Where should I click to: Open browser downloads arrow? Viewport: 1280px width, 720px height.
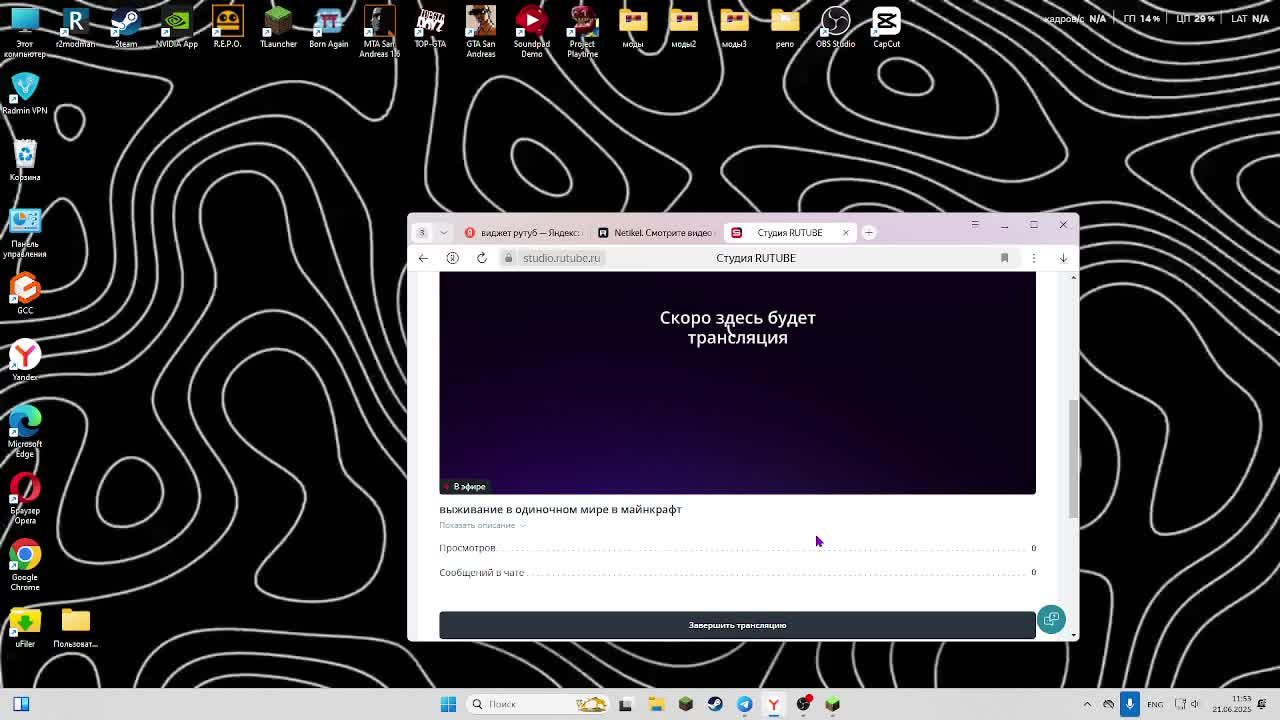[x=1063, y=258]
